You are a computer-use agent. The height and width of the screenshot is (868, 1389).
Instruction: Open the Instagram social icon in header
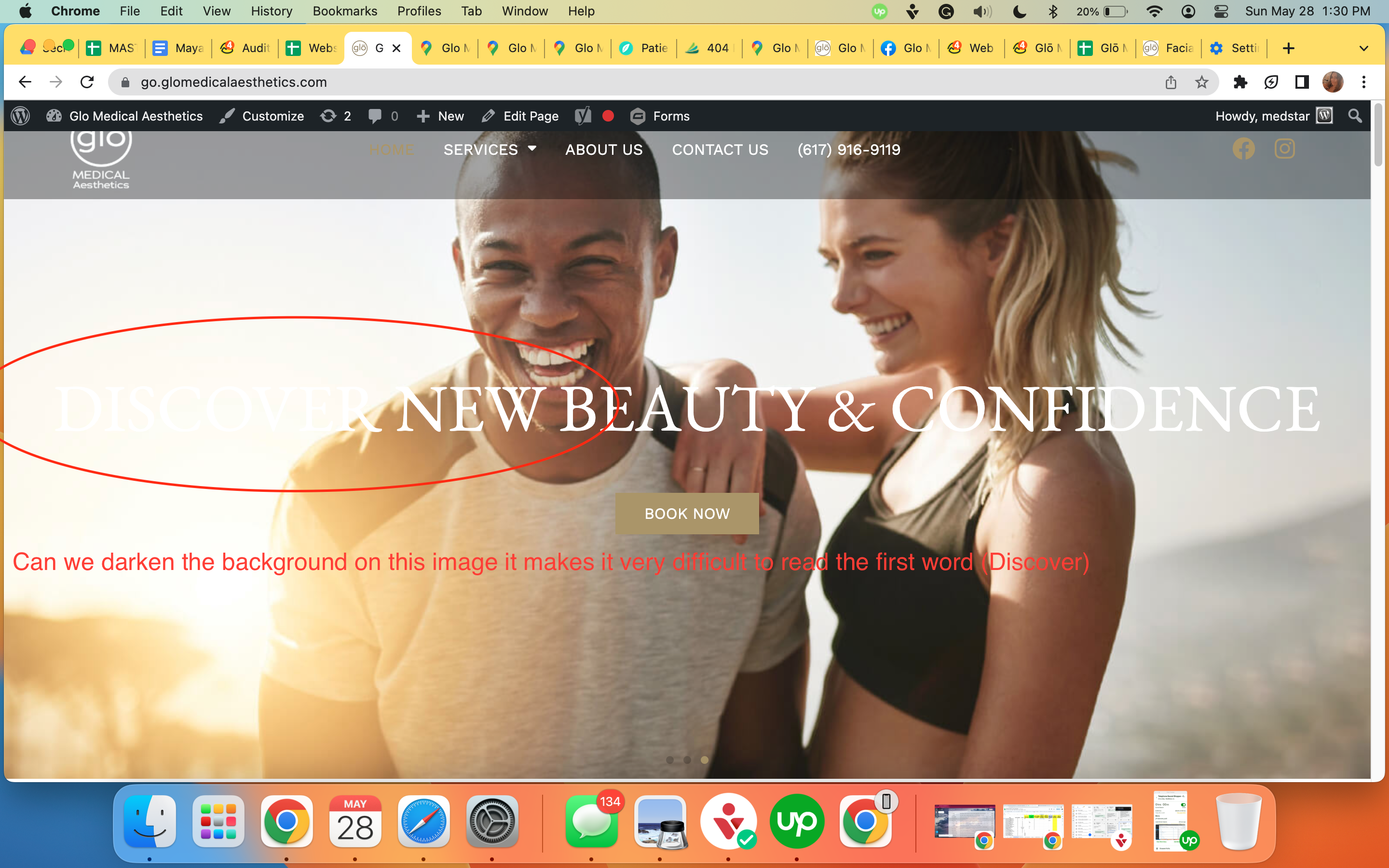pos(1284,149)
